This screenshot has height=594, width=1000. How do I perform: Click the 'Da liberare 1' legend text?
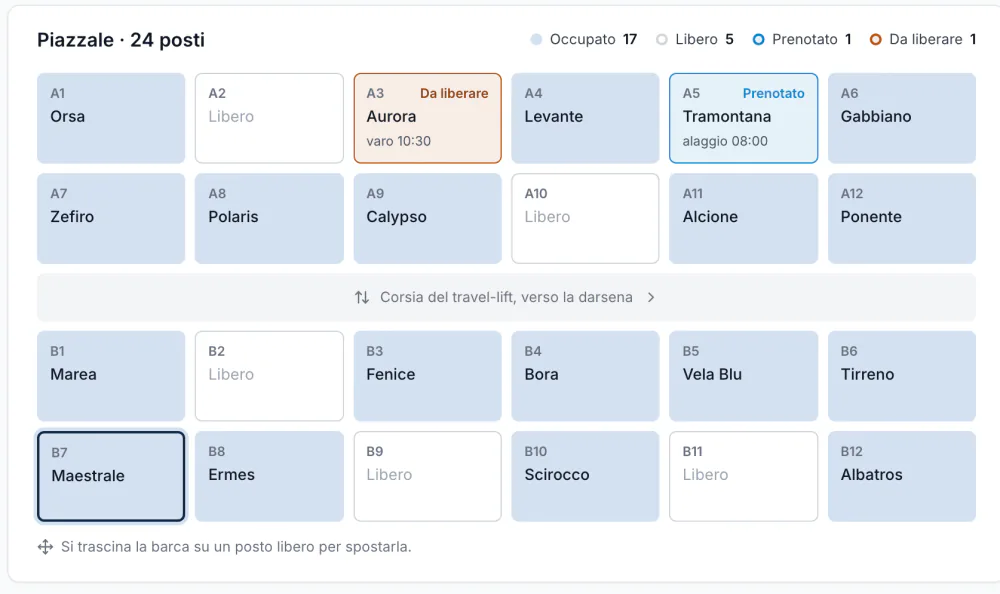point(932,40)
